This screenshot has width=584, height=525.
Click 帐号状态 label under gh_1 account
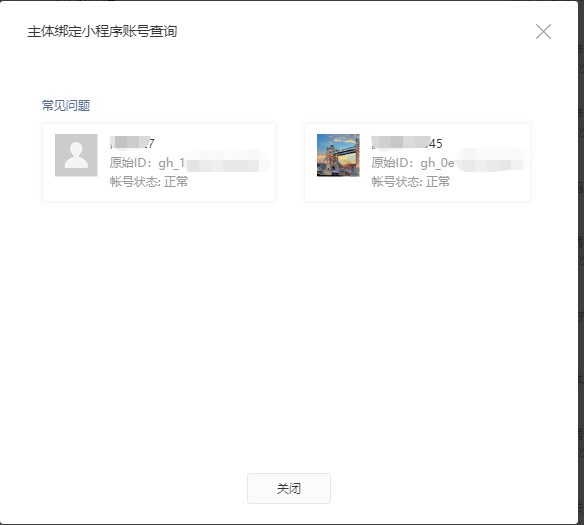pyautogui.click(x=135, y=182)
